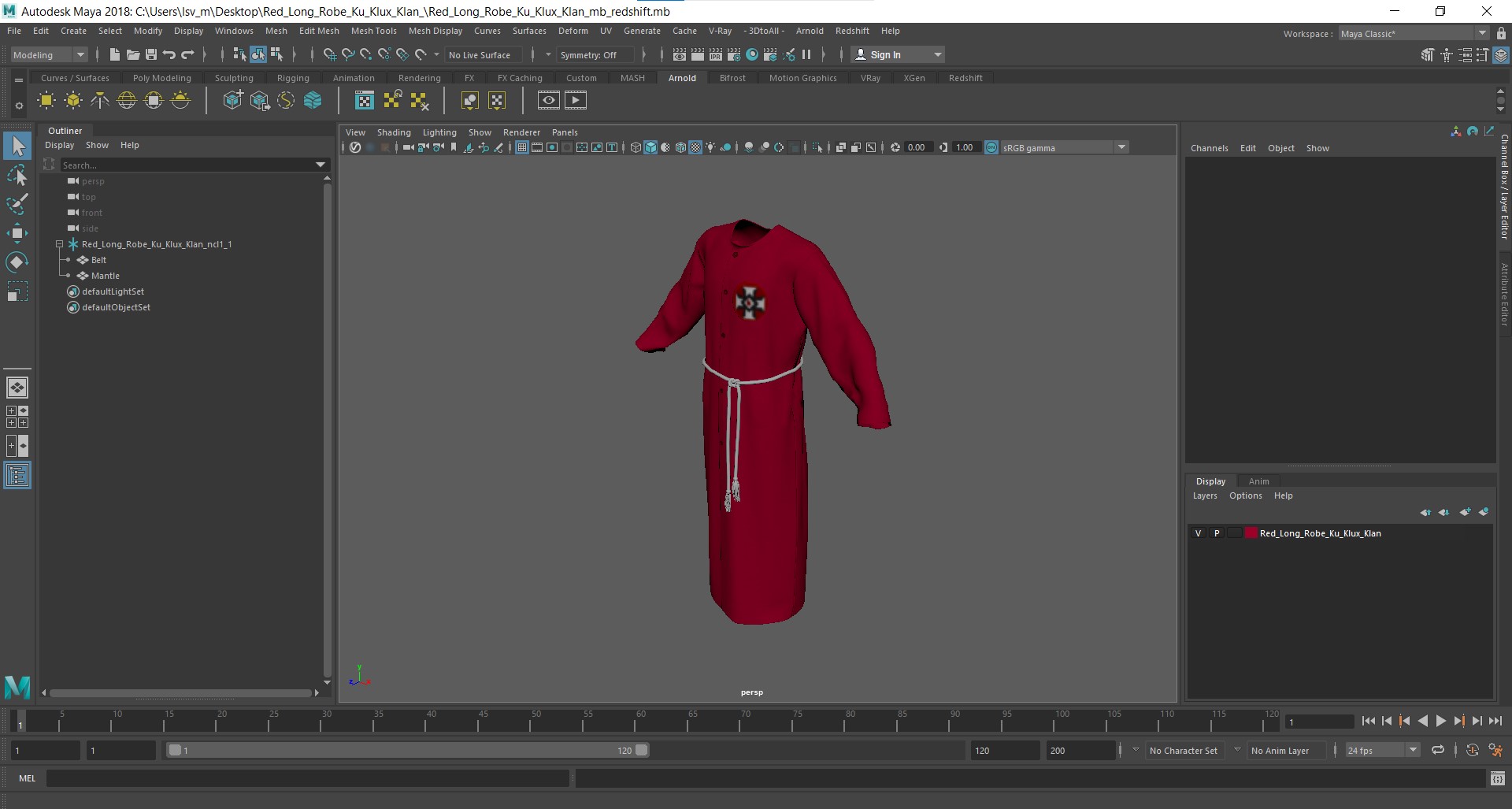Viewport: 1512px width, 809px height.
Task: Activate the Lasso select tool
Action: [17, 176]
